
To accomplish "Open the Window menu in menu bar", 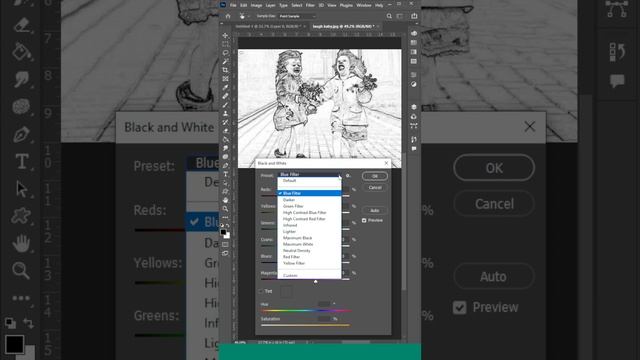I will tap(364, 5).
